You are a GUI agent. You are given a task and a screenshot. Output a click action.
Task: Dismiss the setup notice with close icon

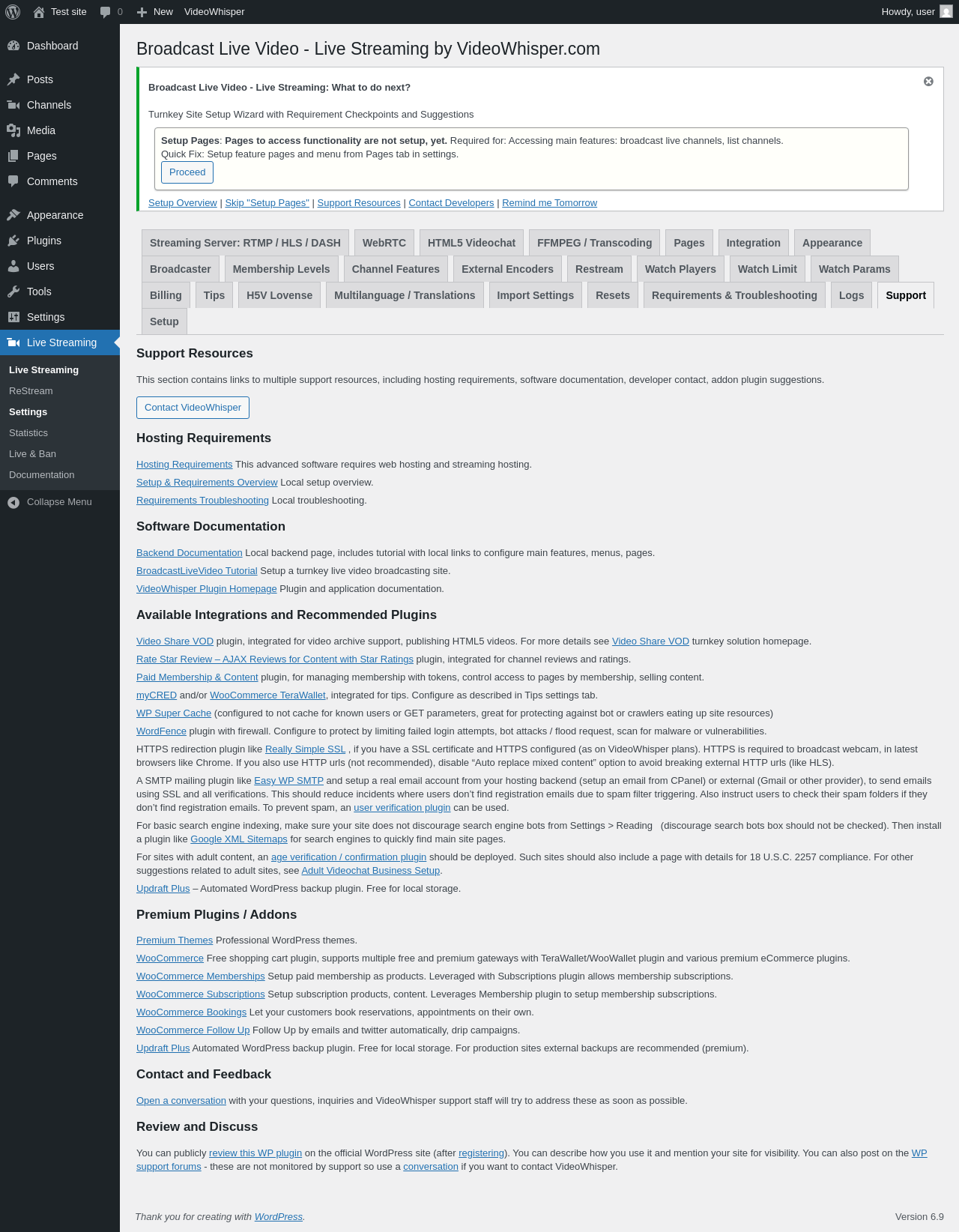(928, 81)
